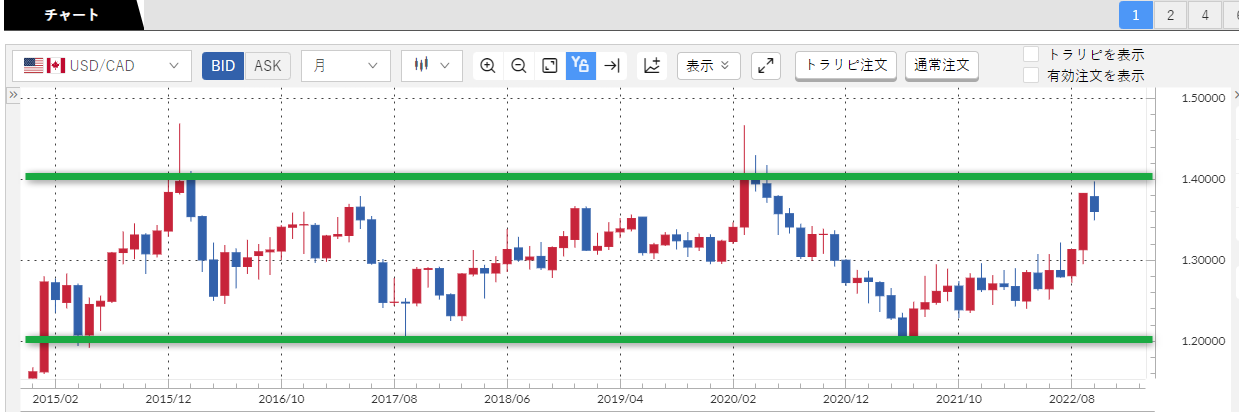The image size is (1239, 412).
Task: Switch the price to BID
Action: point(223,66)
